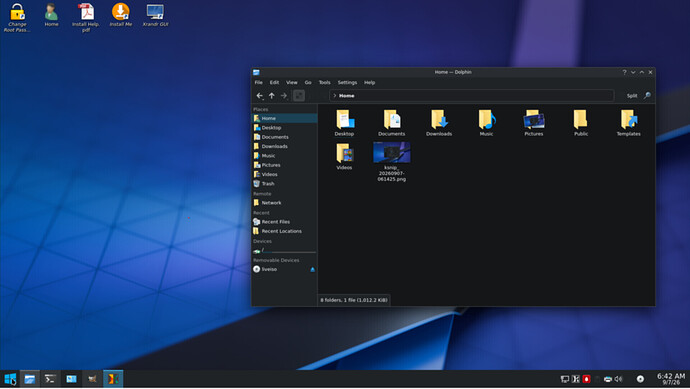Eject the liveiso device
Viewport: 690px width, 389px height.
pyautogui.click(x=312, y=269)
